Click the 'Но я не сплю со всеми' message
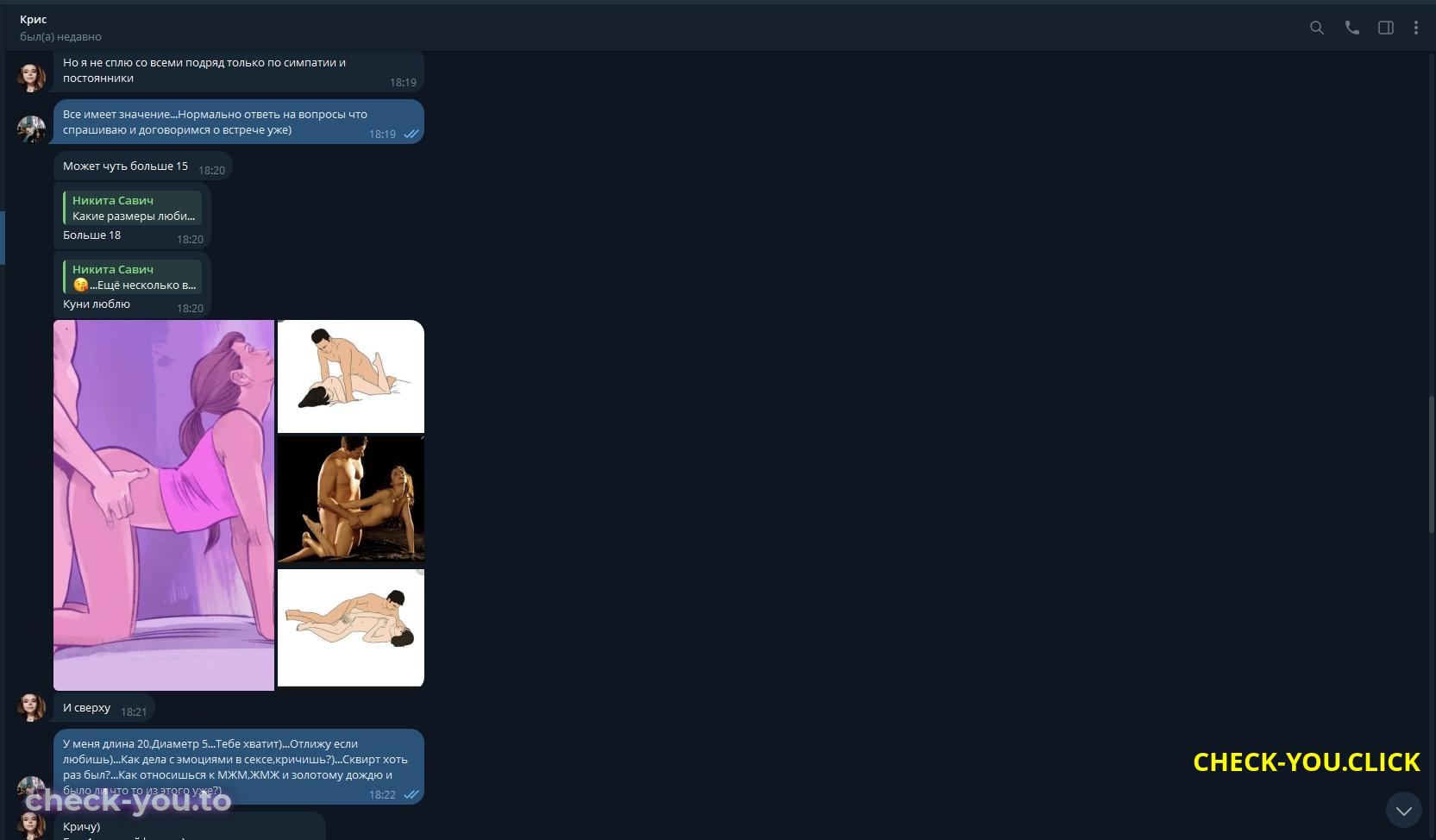Viewport: 1436px width, 840px height. coord(238,71)
